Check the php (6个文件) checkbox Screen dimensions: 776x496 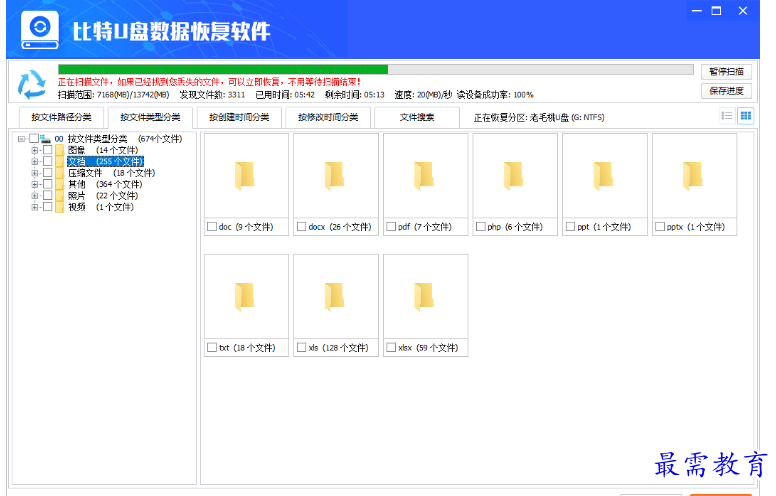coord(481,227)
